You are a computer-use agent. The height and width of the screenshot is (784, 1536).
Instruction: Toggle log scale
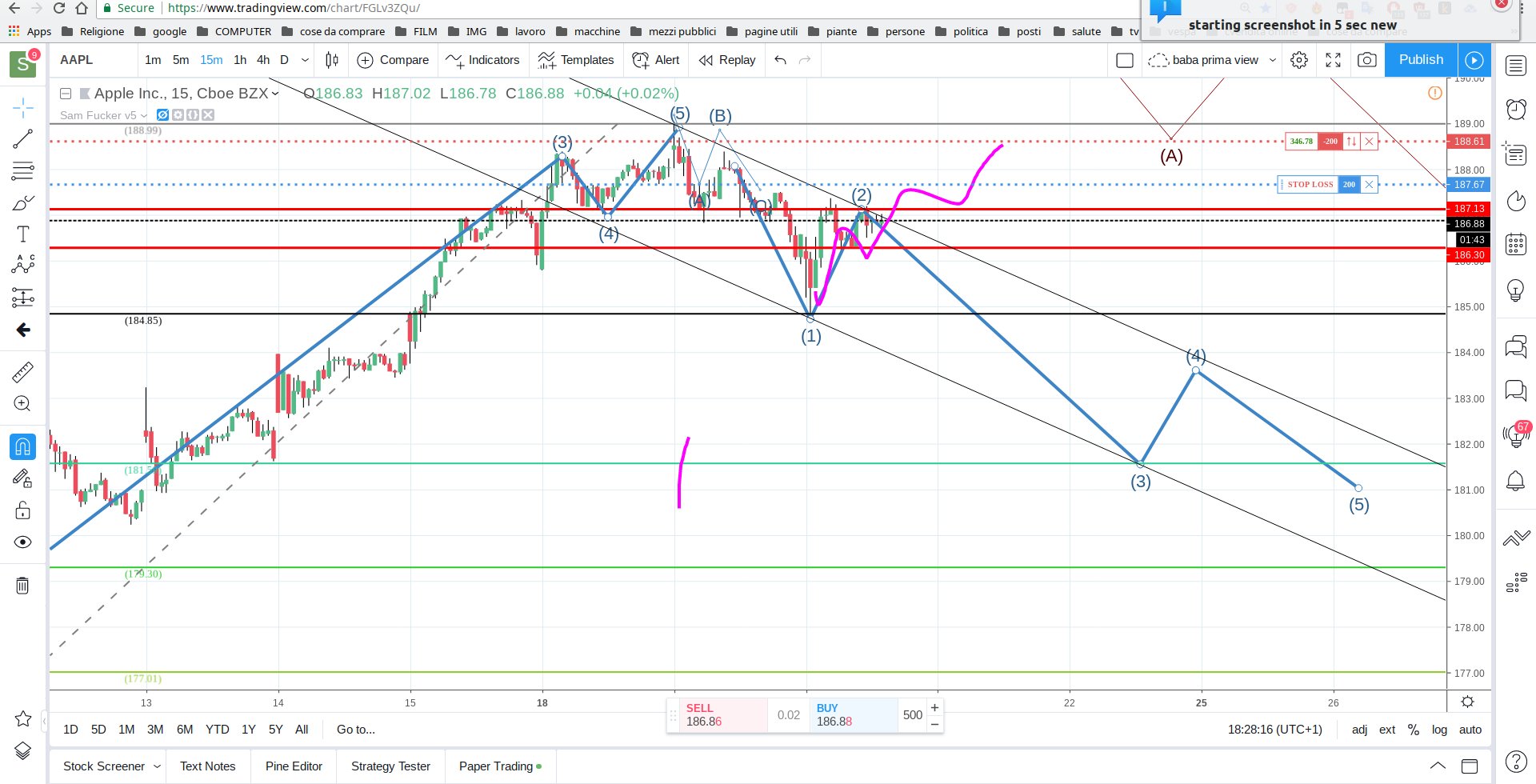[x=1440, y=730]
